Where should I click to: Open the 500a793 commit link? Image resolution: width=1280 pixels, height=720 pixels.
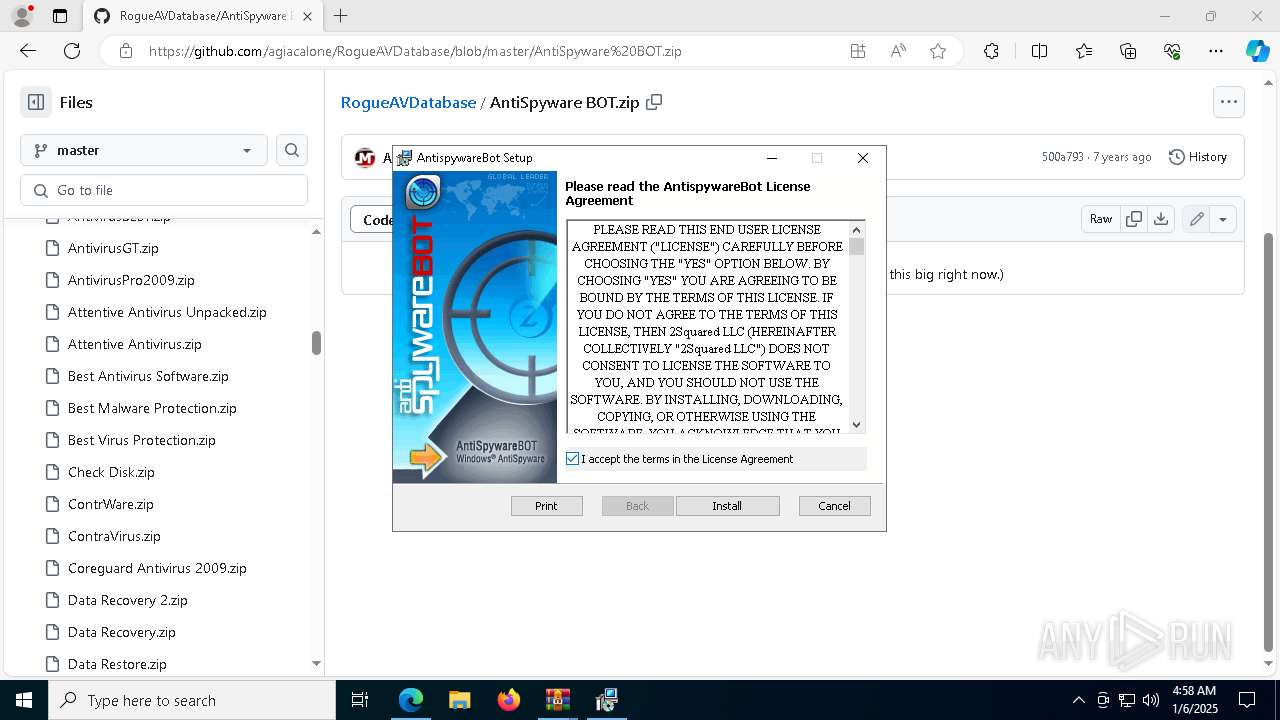pyautogui.click(x=1064, y=157)
